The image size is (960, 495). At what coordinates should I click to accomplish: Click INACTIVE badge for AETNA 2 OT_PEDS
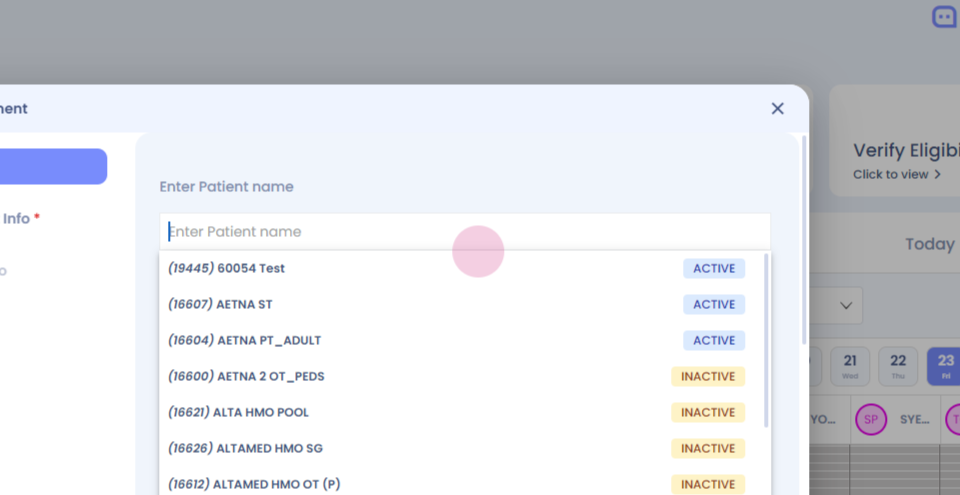(708, 376)
